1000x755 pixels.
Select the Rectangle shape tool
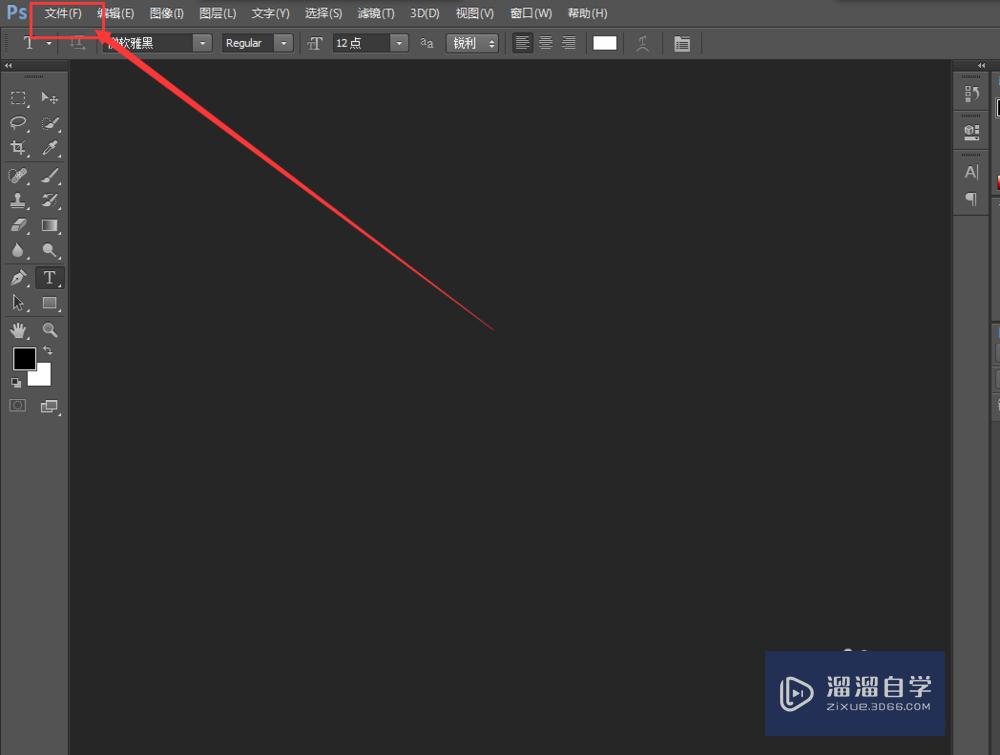pyautogui.click(x=50, y=303)
